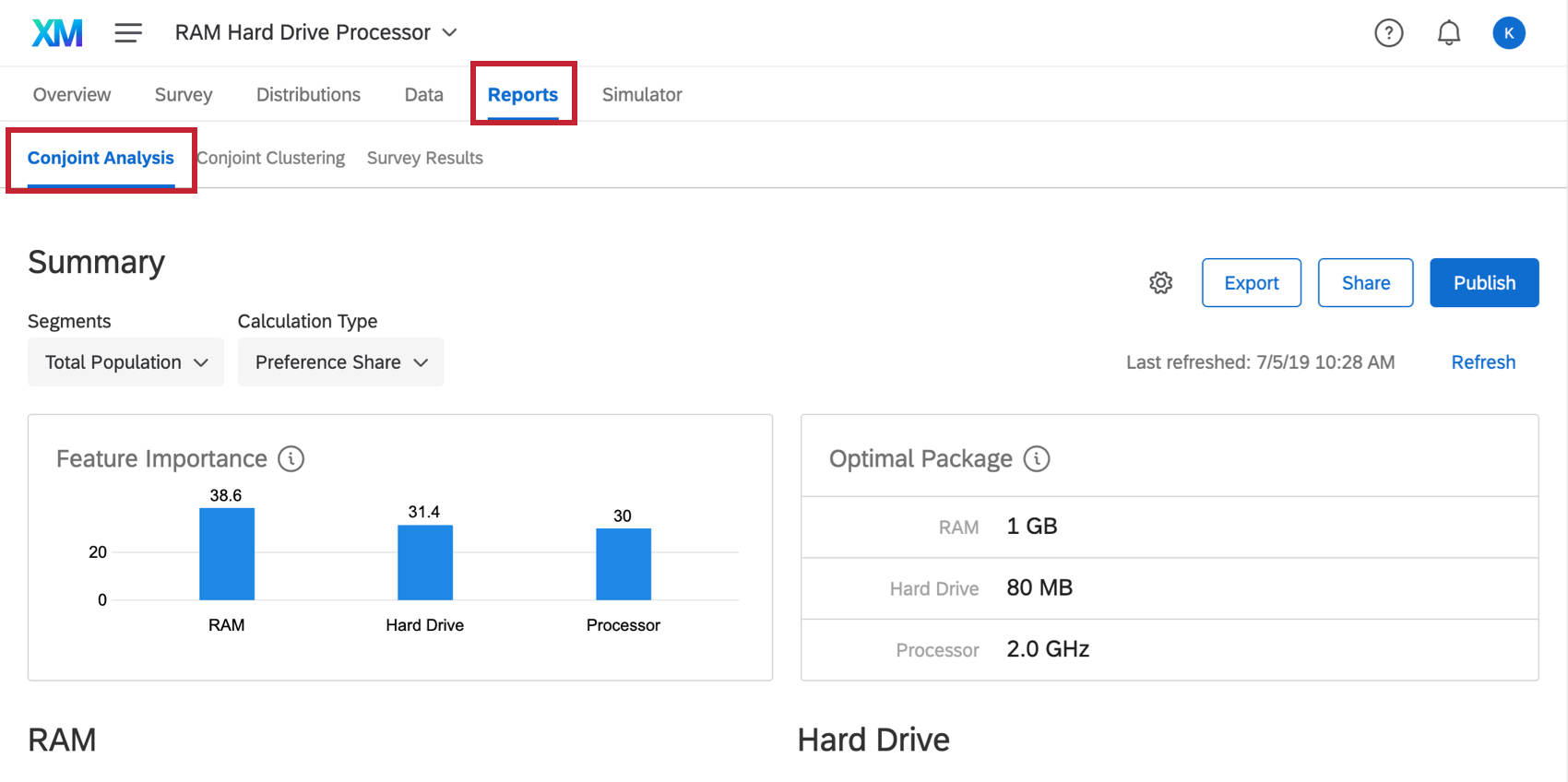Open the Total Population segments dropdown

[125, 361]
